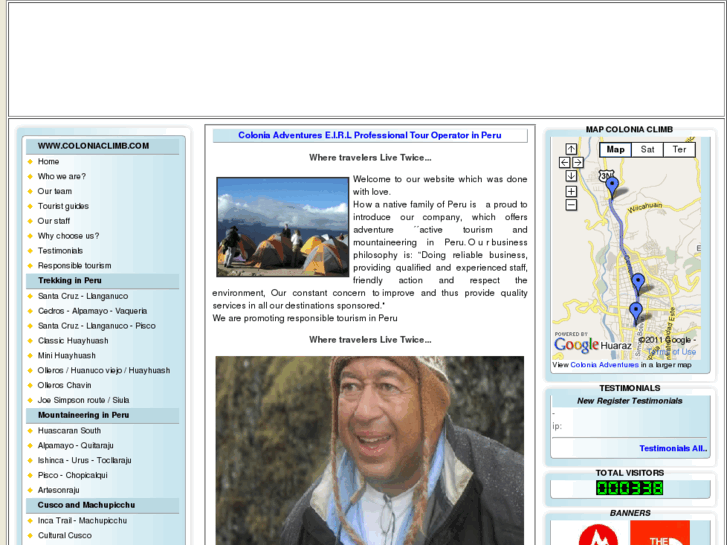Open Olleros Chavin trek

click(x=64, y=385)
